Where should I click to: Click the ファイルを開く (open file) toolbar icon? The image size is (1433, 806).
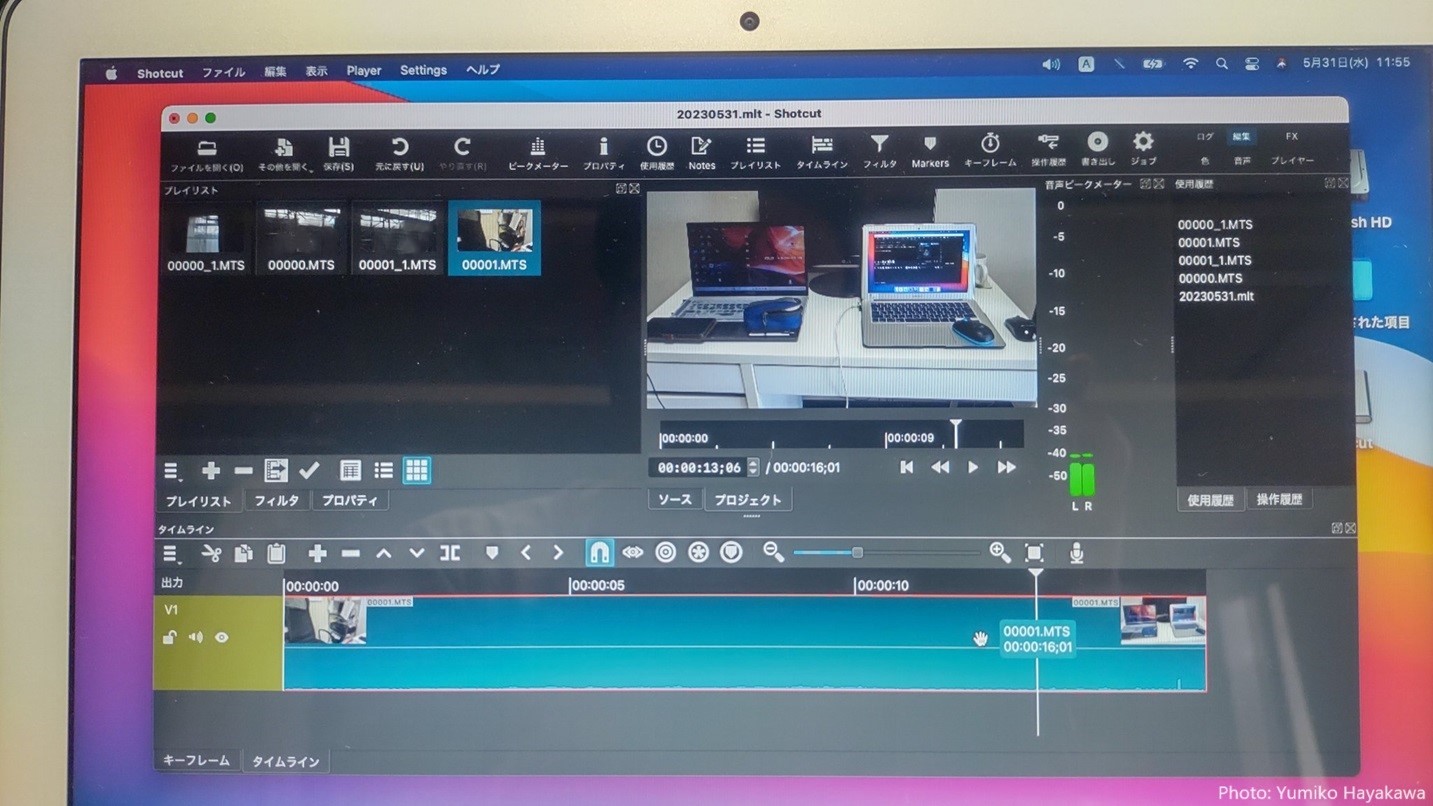207,153
